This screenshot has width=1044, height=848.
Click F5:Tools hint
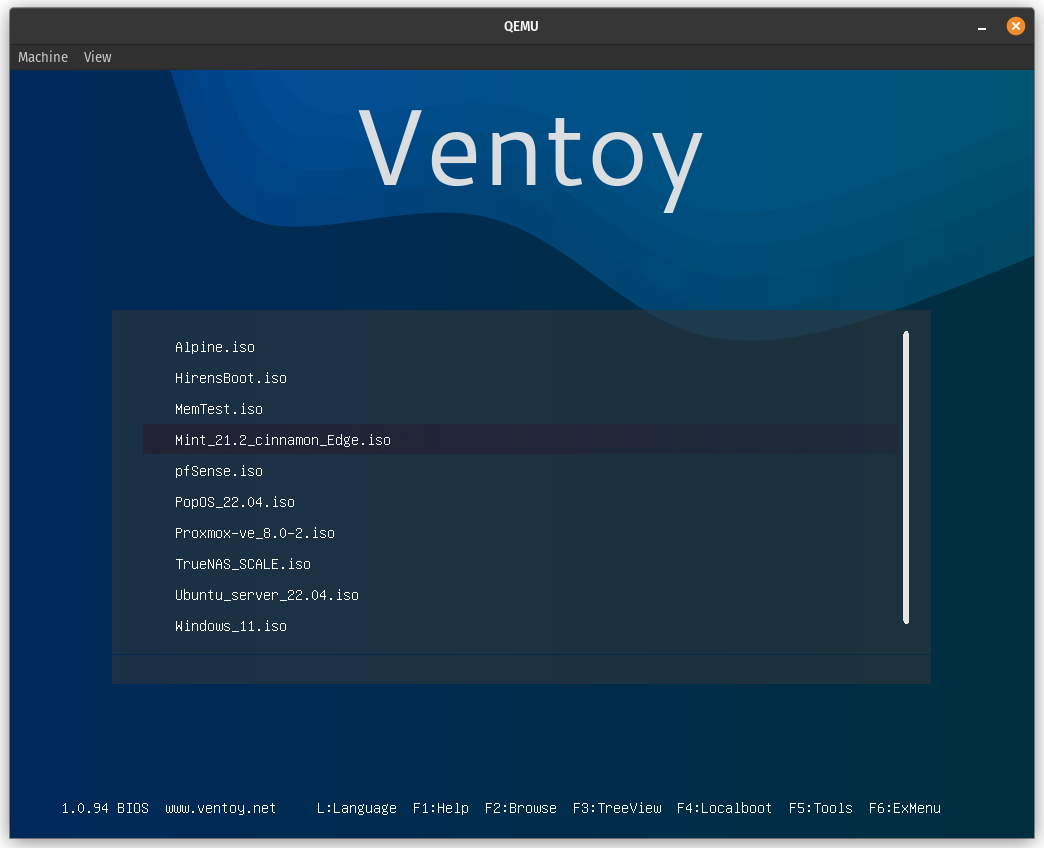[x=821, y=808]
